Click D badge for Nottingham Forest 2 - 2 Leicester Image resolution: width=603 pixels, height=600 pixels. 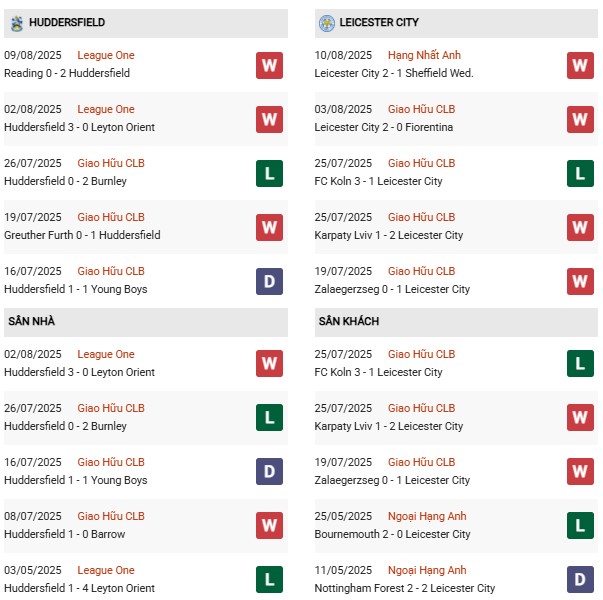tap(580, 579)
